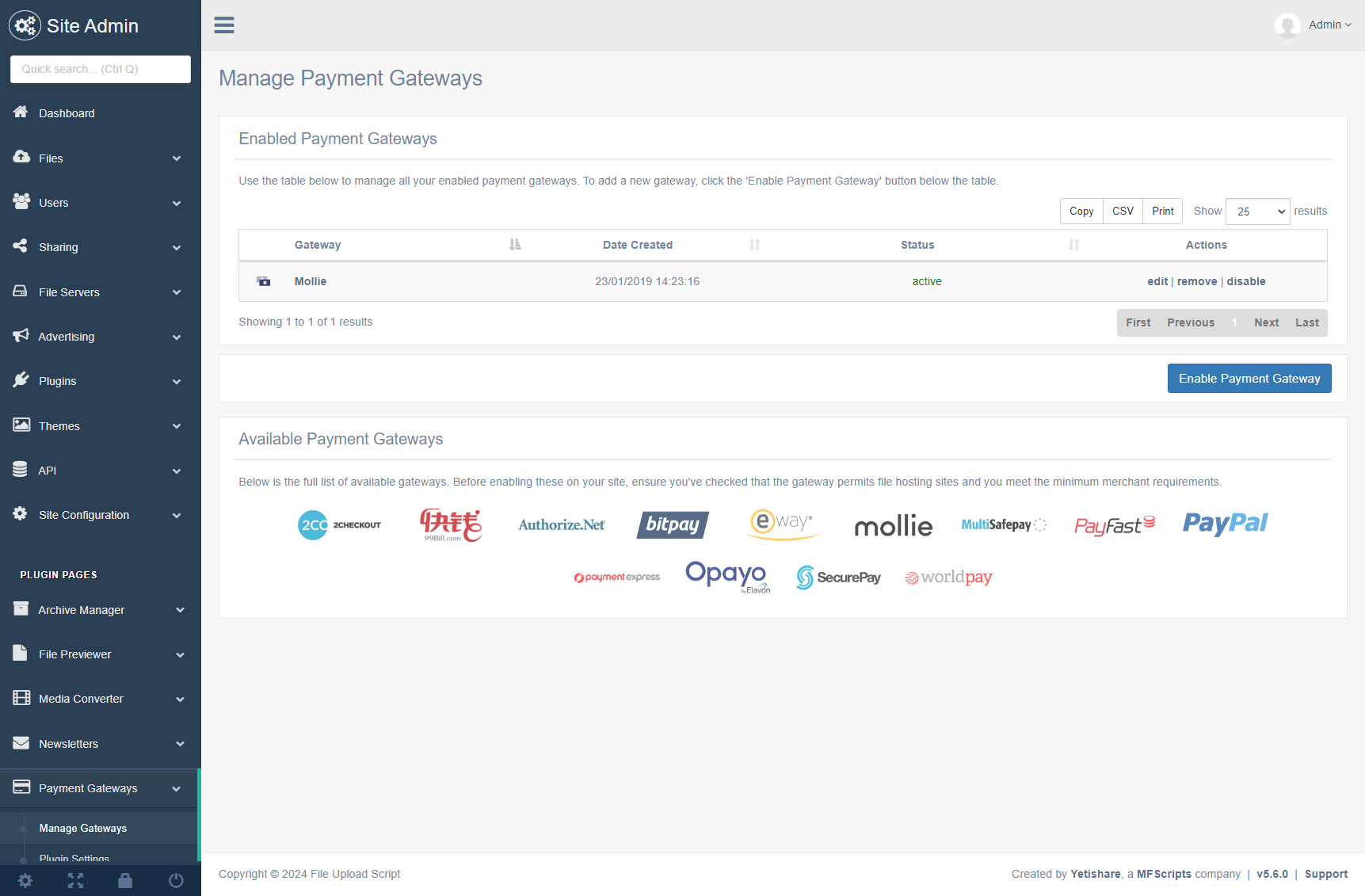
Task: Click the fullscreen expand icon in bottom bar
Action: 75,880
